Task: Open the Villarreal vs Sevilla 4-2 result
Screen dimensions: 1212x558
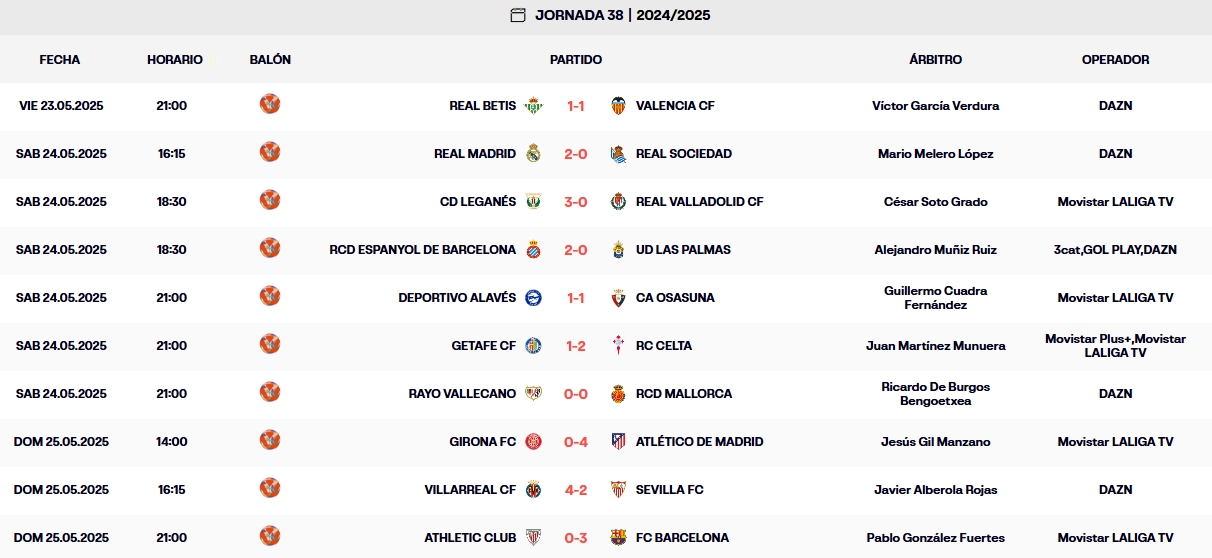Action: pos(576,490)
